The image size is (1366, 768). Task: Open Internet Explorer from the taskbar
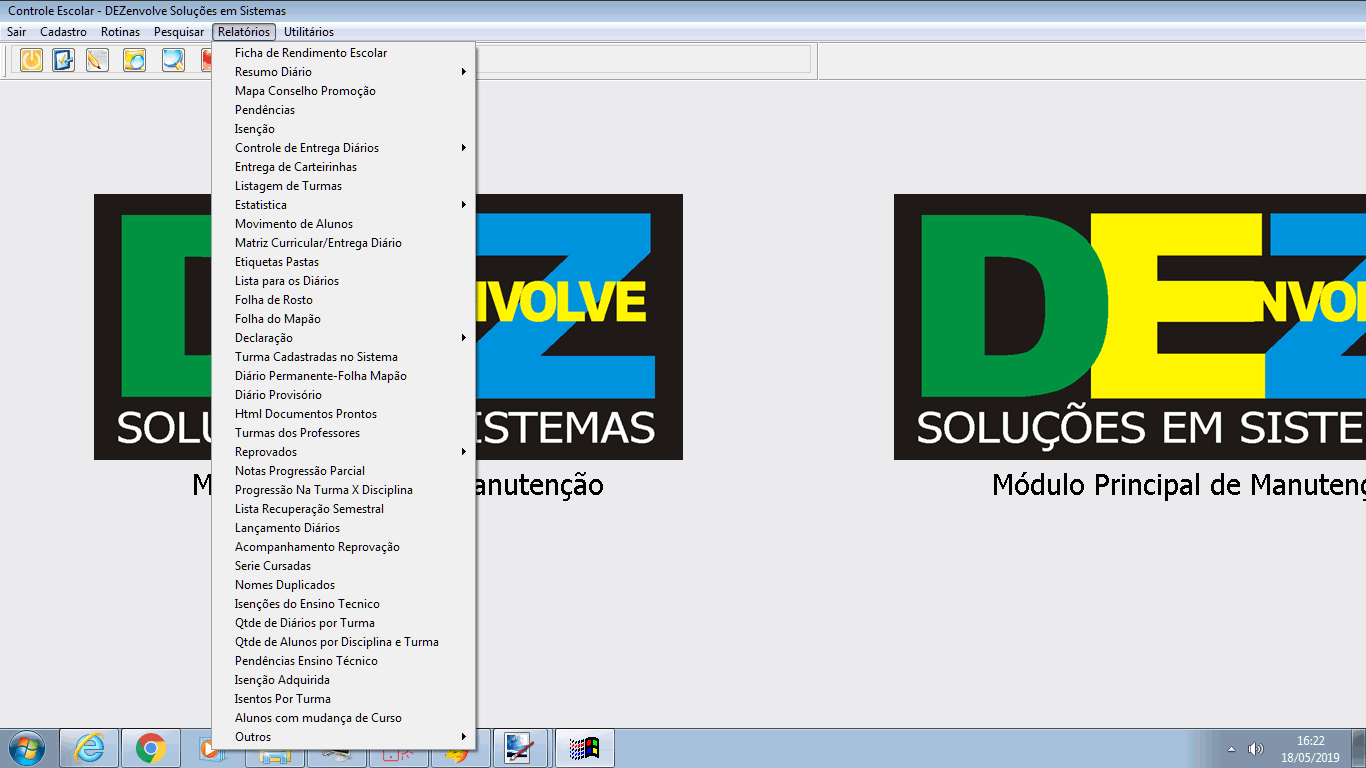[89, 748]
